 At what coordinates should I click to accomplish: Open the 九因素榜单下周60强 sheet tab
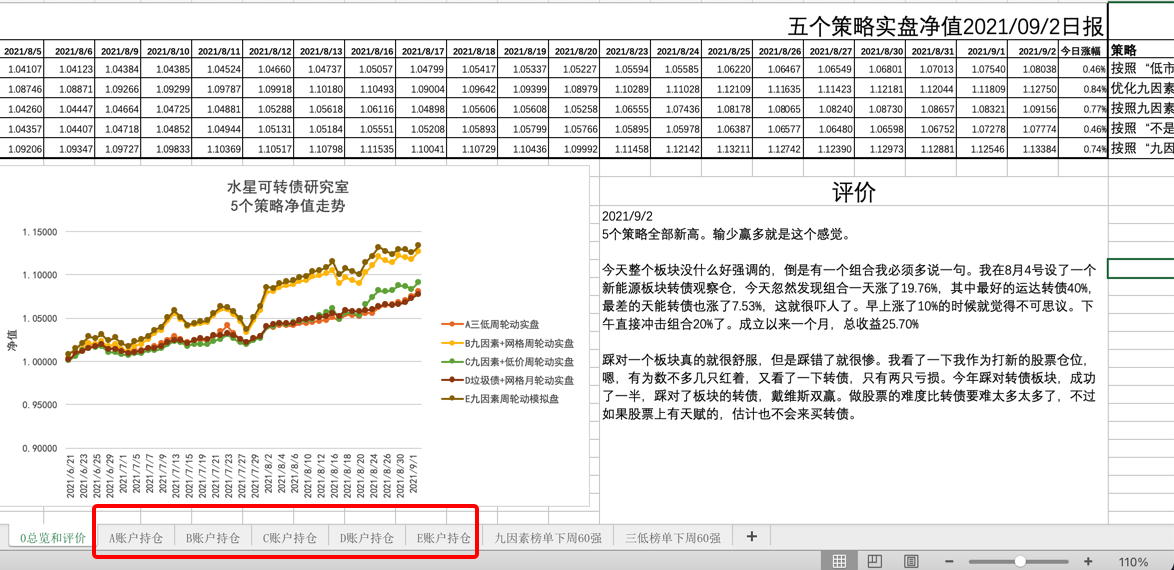pyautogui.click(x=548, y=538)
